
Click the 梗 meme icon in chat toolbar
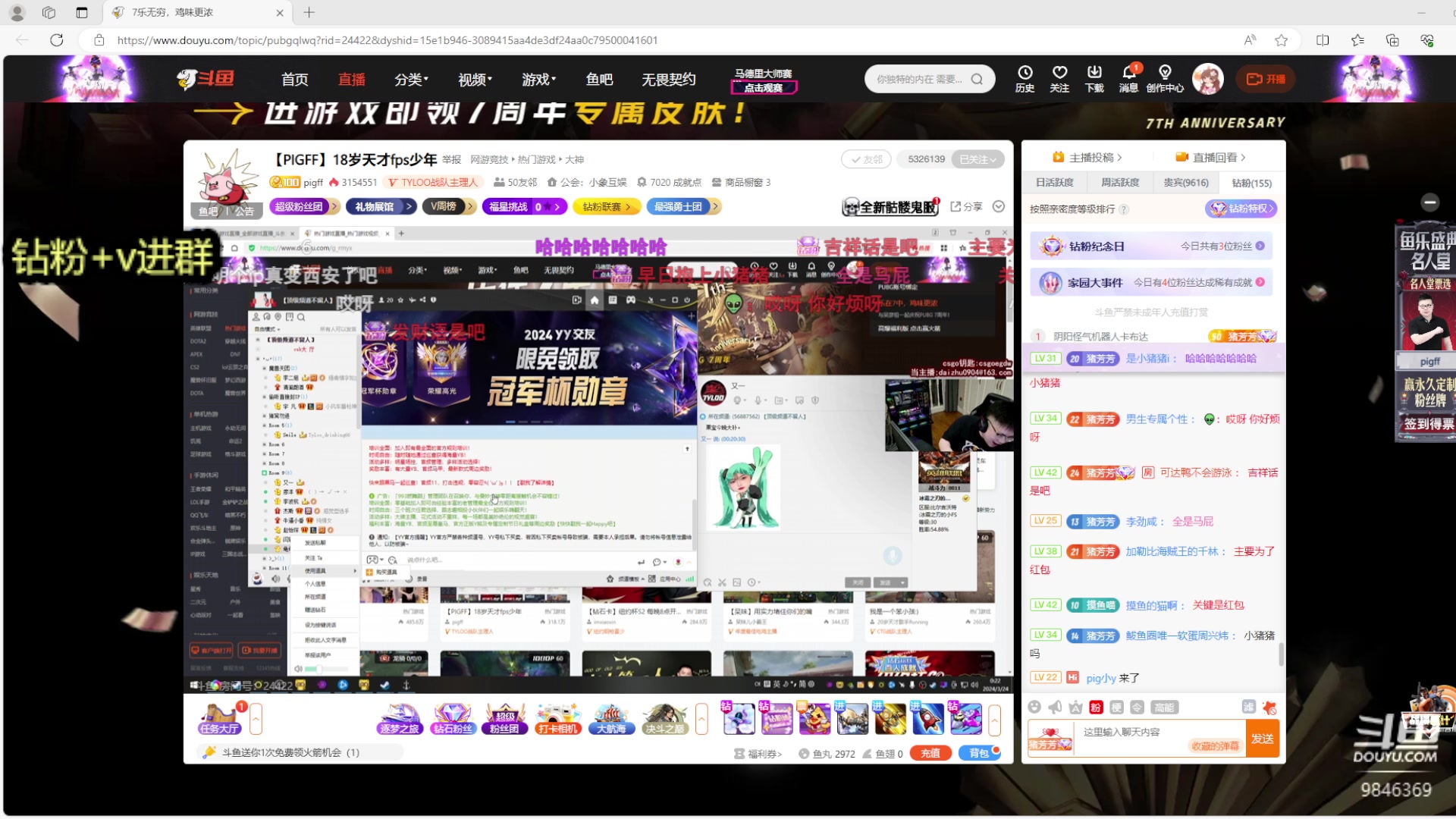pyautogui.click(x=1116, y=707)
